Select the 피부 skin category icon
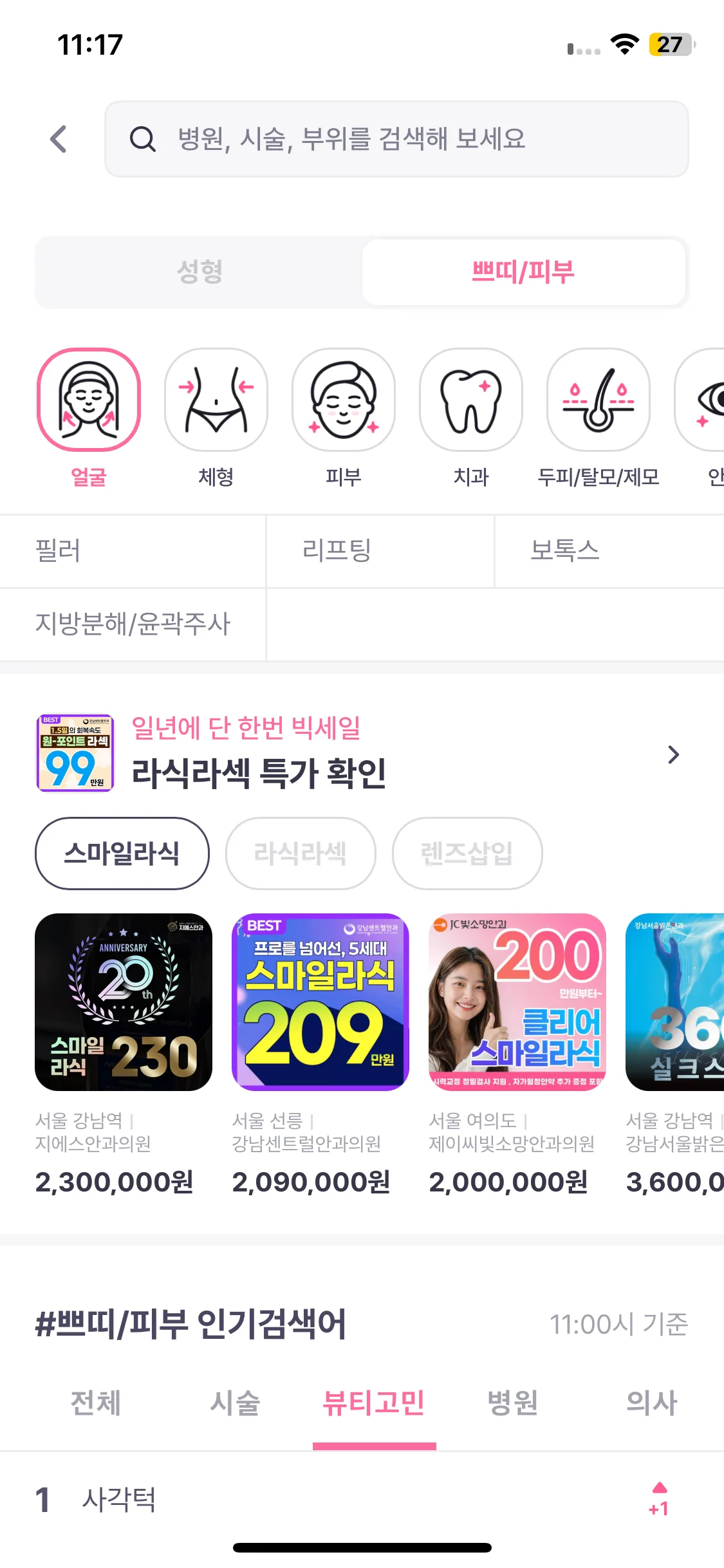 tap(344, 400)
